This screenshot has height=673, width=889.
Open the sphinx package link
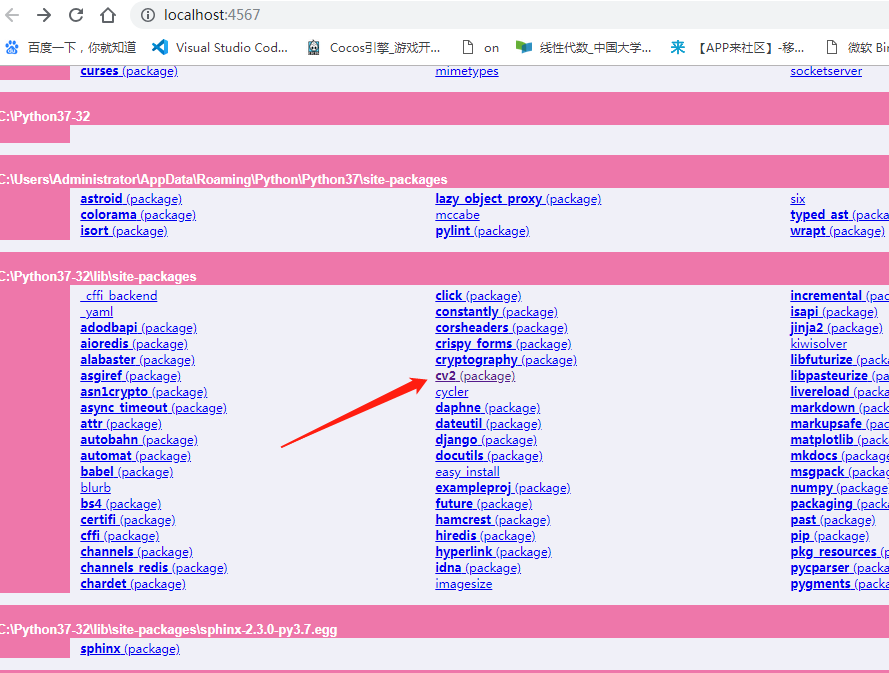130,649
